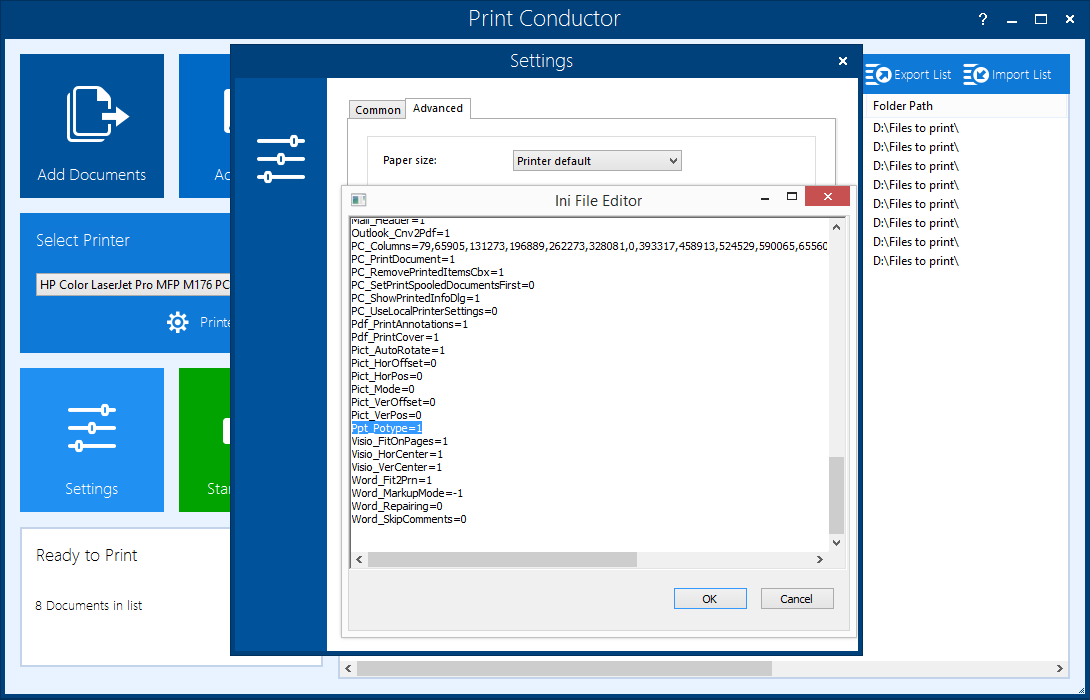Click the Add Documents tile icon
The image size is (1090, 700).
96,114
